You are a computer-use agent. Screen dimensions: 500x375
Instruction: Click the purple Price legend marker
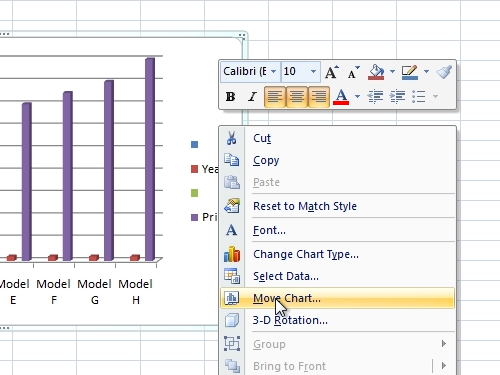coord(195,217)
